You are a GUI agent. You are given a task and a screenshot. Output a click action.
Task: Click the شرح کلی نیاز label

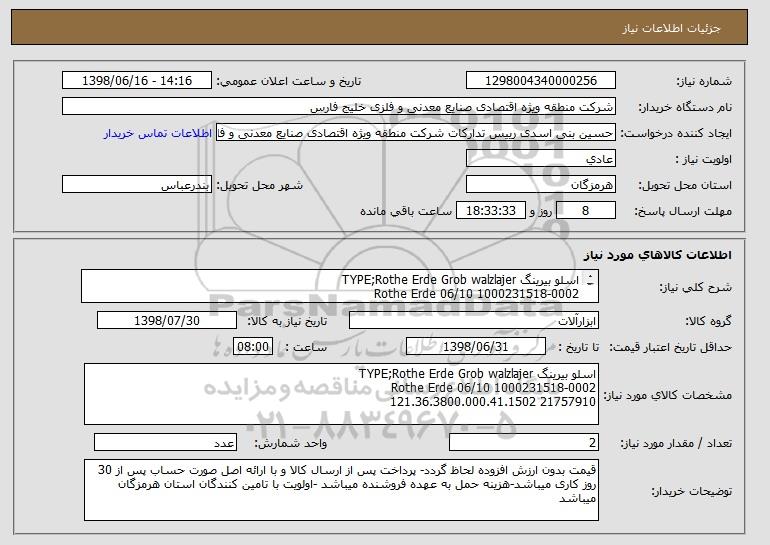[695, 287]
